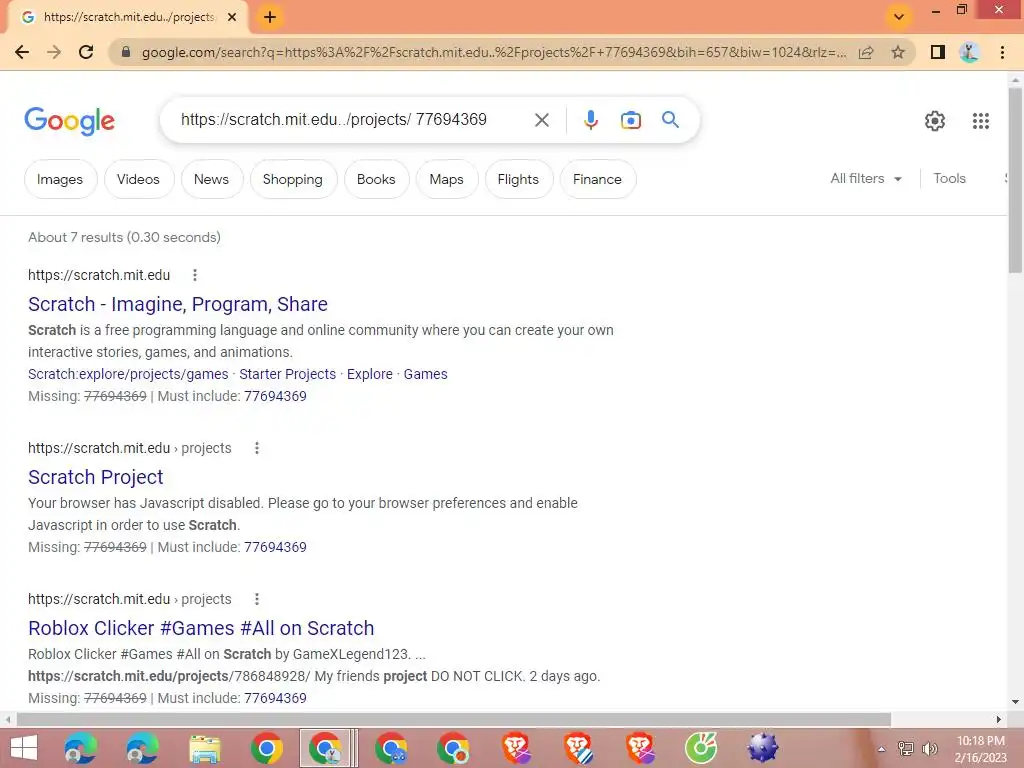This screenshot has width=1024, height=768.
Task: Open Scratch Project result's three-dot options
Action: (x=257, y=448)
